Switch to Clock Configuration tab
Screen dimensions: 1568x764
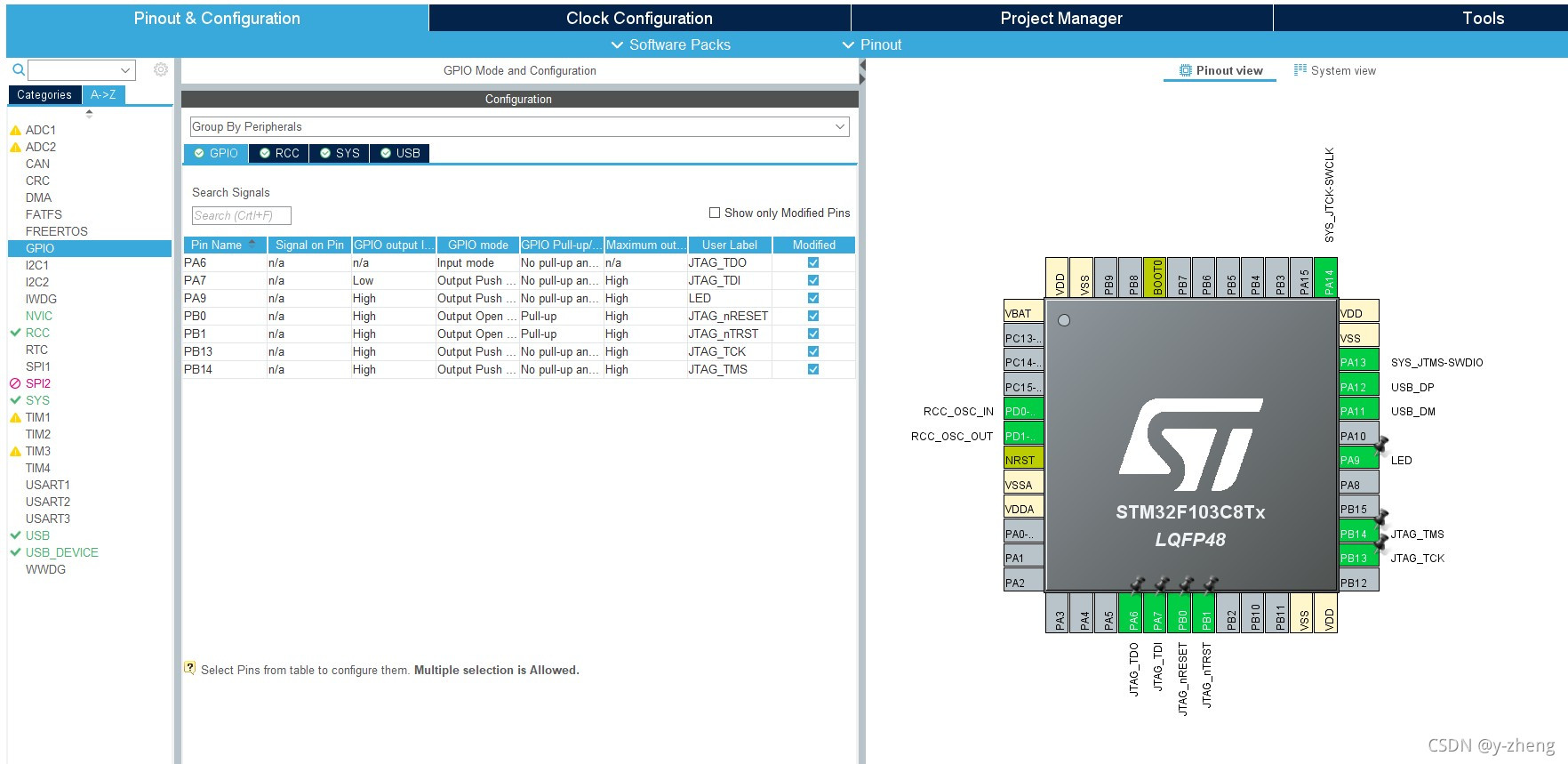coord(639,18)
